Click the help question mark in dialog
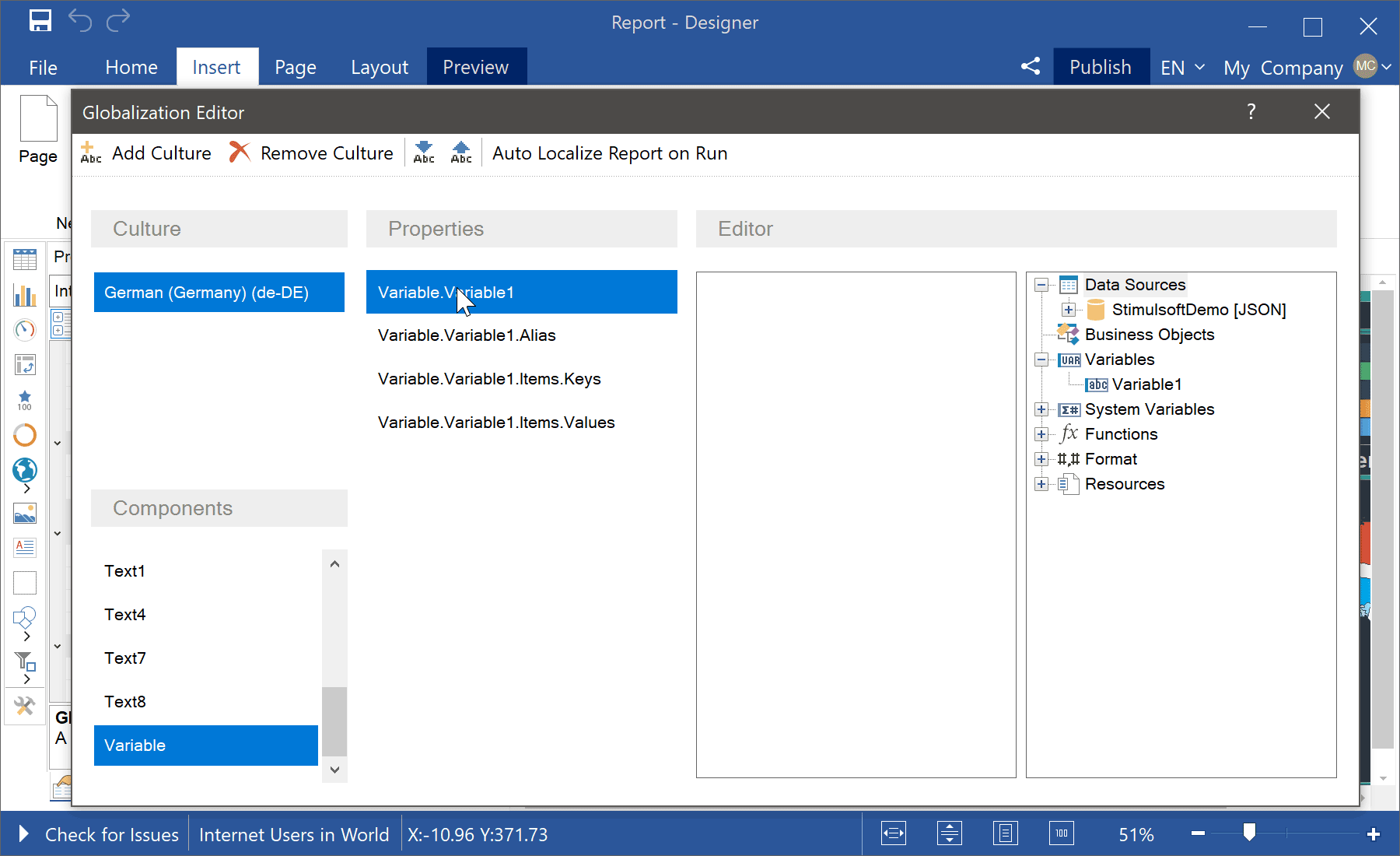Screen dimensions: 1400x856 [x=1251, y=112]
